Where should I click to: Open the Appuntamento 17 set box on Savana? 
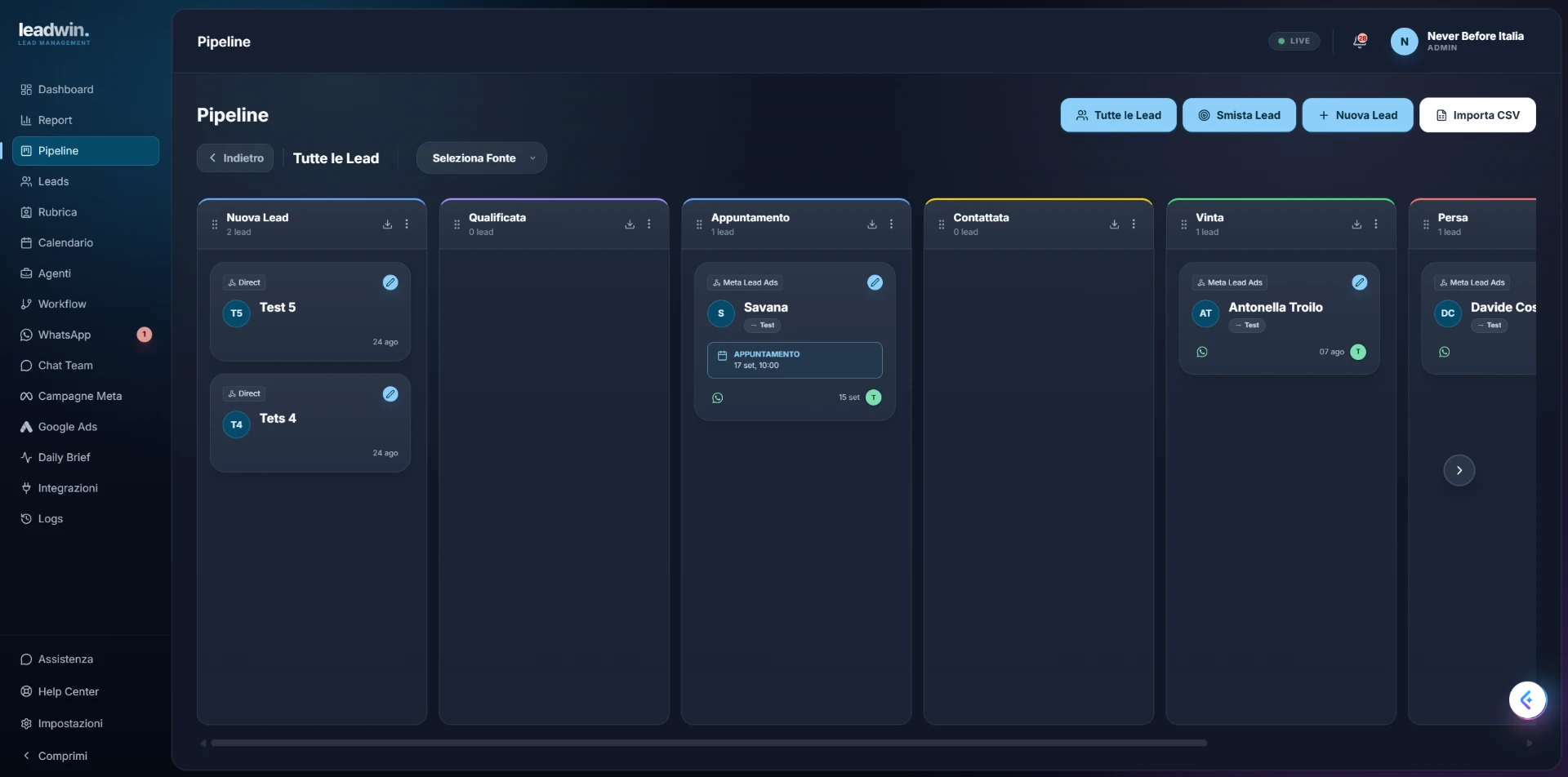click(795, 360)
